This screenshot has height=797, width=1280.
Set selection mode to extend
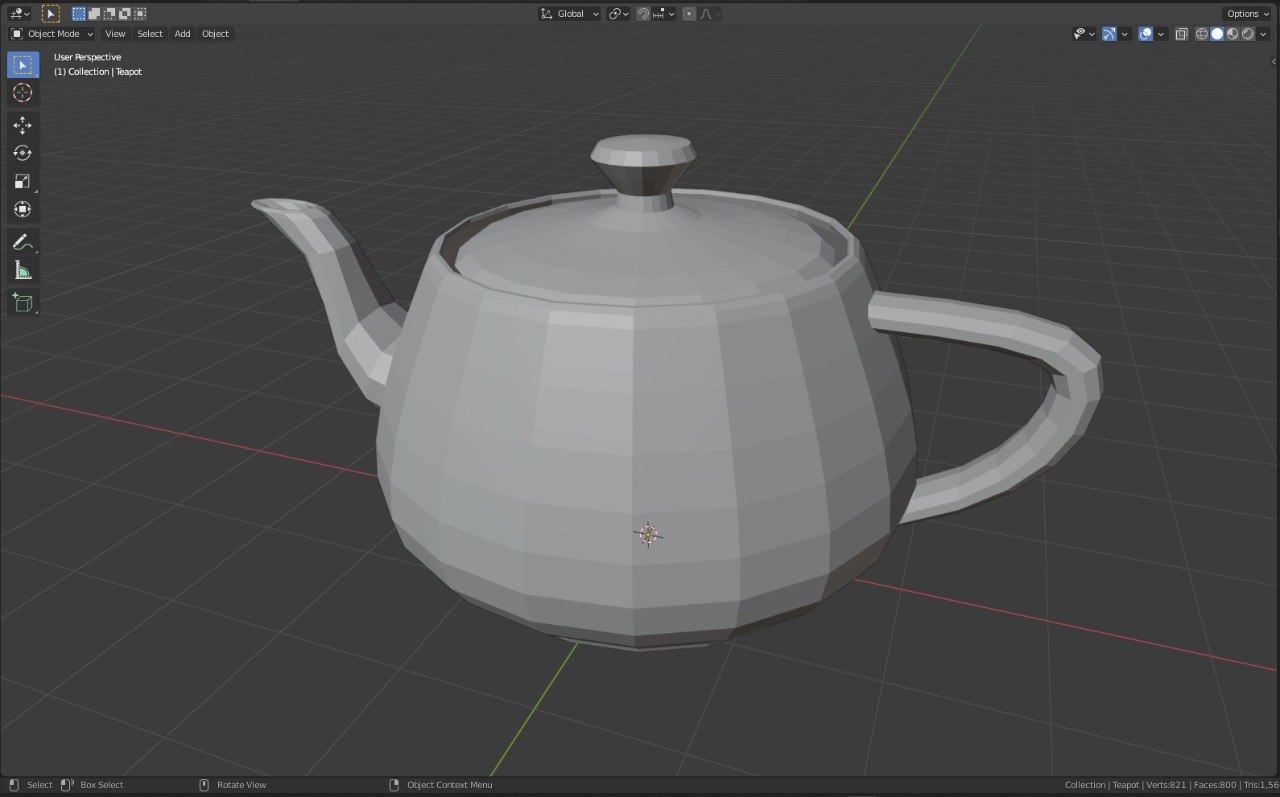(x=94, y=14)
